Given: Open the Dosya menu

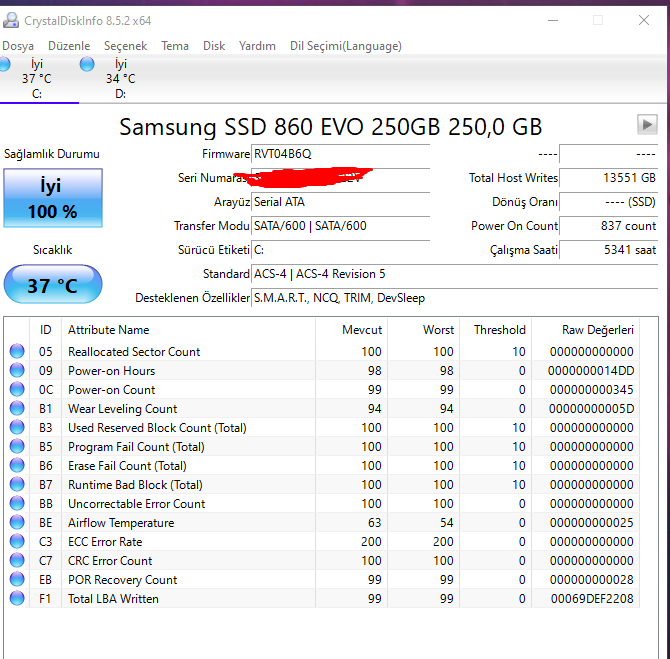Looking at the screenshot, I should click(18, 46).
